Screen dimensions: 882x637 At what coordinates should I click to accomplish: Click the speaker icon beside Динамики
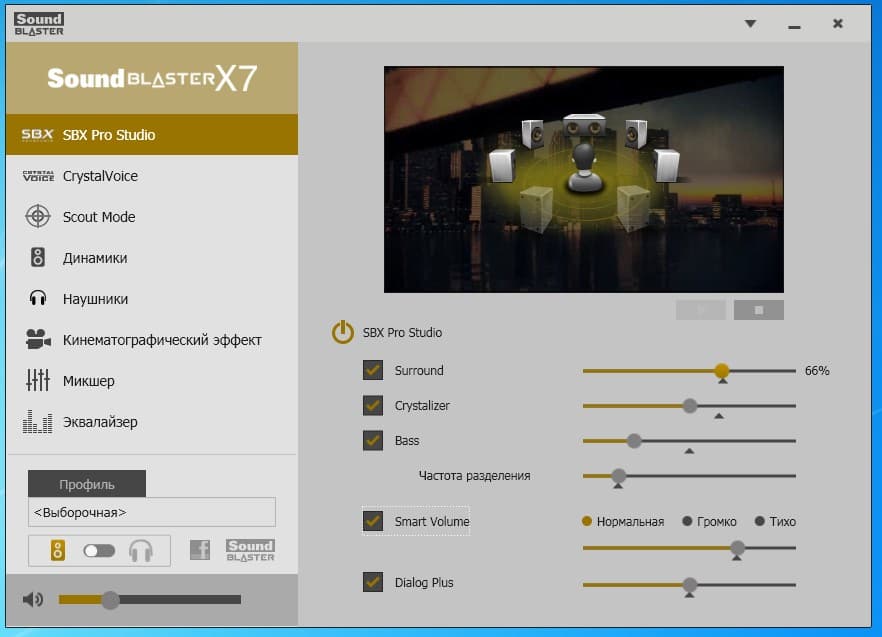[38, 258]
